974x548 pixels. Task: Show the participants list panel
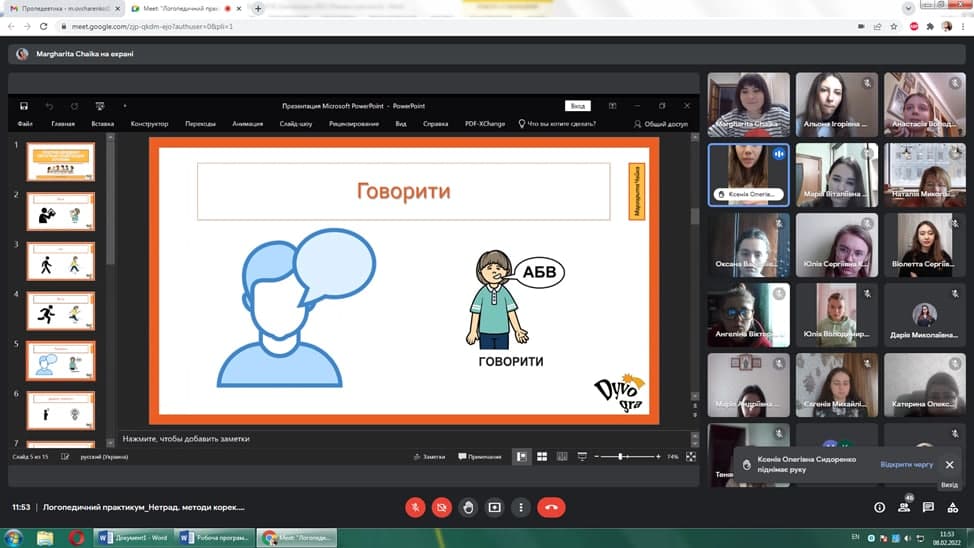[x=904, y=507]
